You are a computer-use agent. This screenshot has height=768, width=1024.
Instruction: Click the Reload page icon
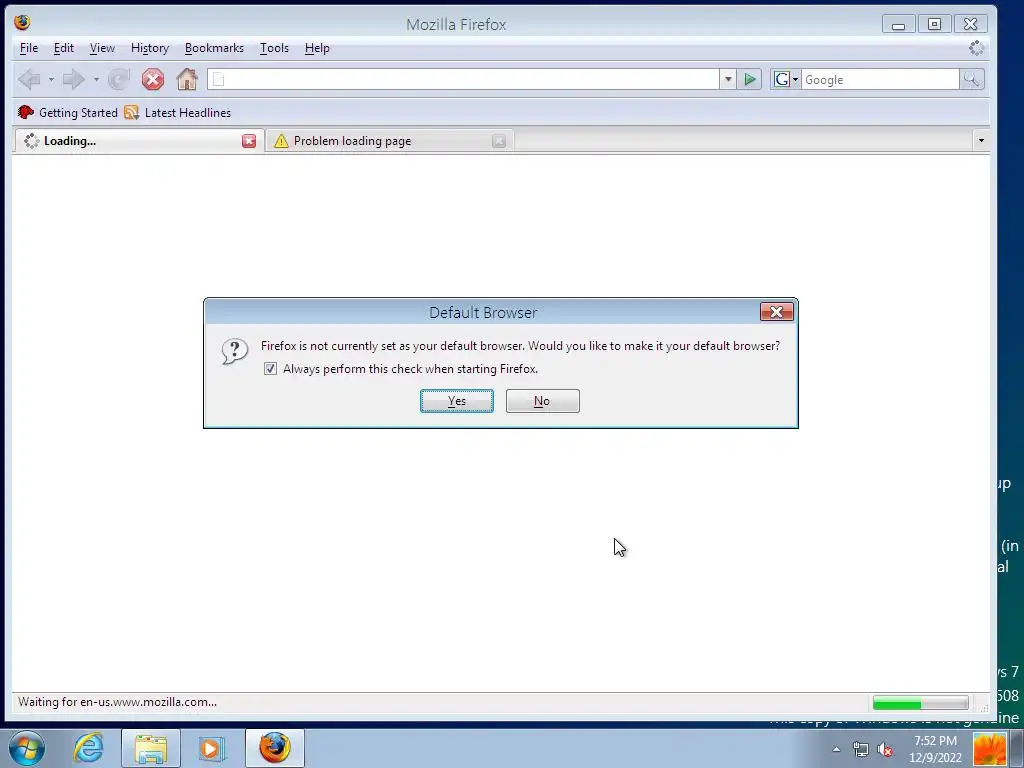point(119,80)
